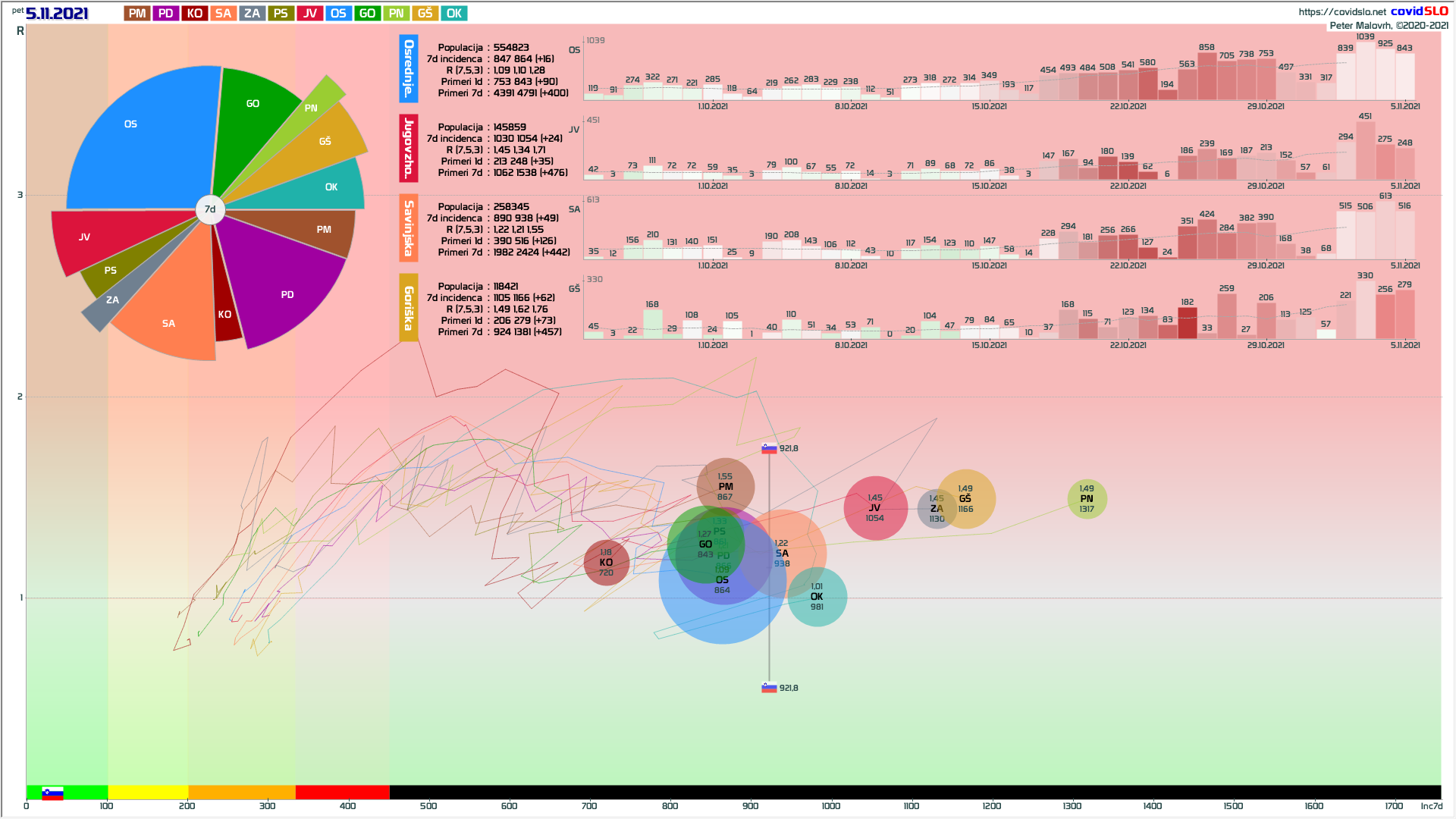Screen dimensions: 1456x819
Task: Click the Savinjska region vertical label
Action: click(x=409, y=227)
